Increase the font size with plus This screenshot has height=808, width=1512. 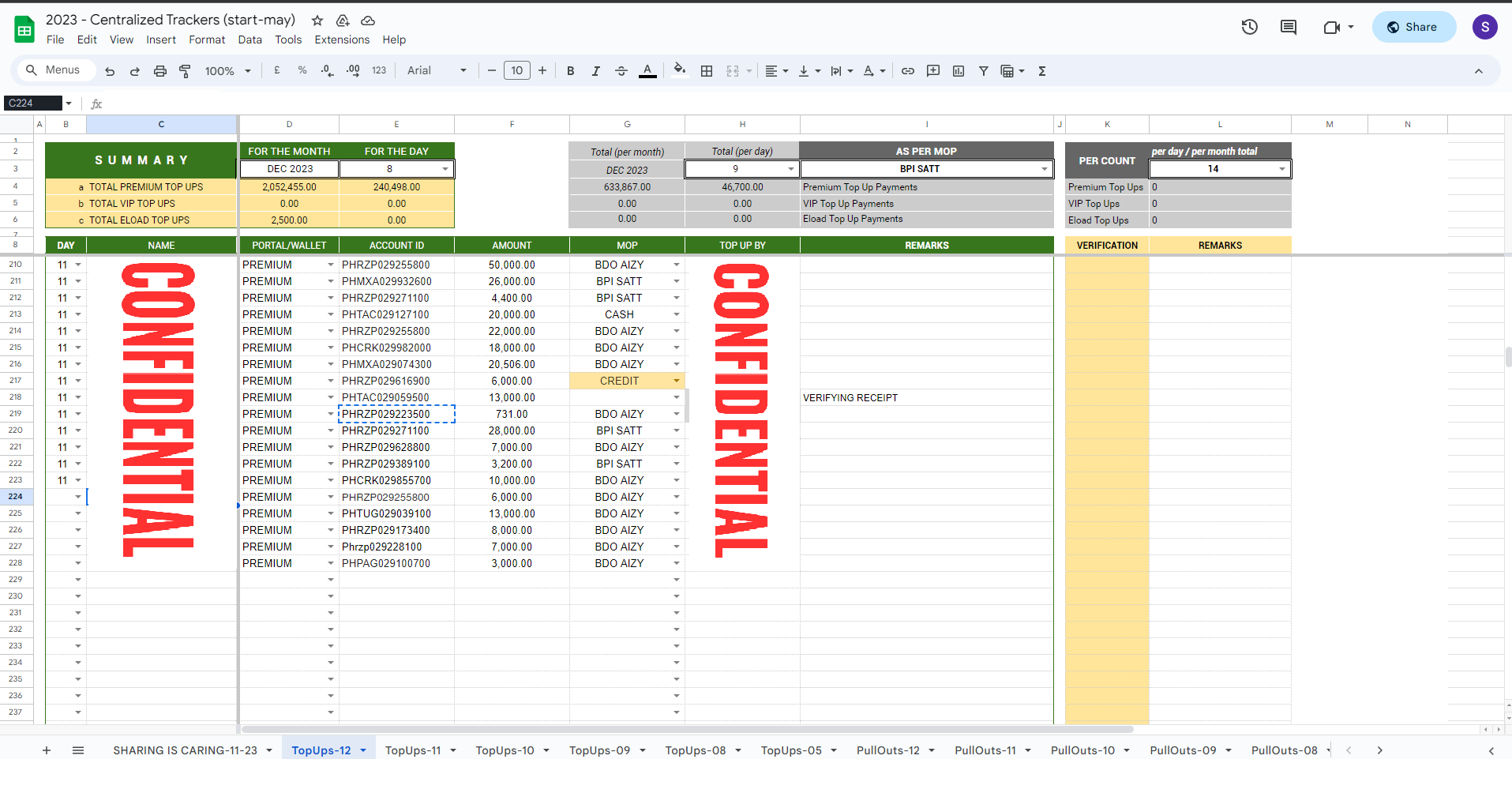pyautogui.click(x=542, y=71)
